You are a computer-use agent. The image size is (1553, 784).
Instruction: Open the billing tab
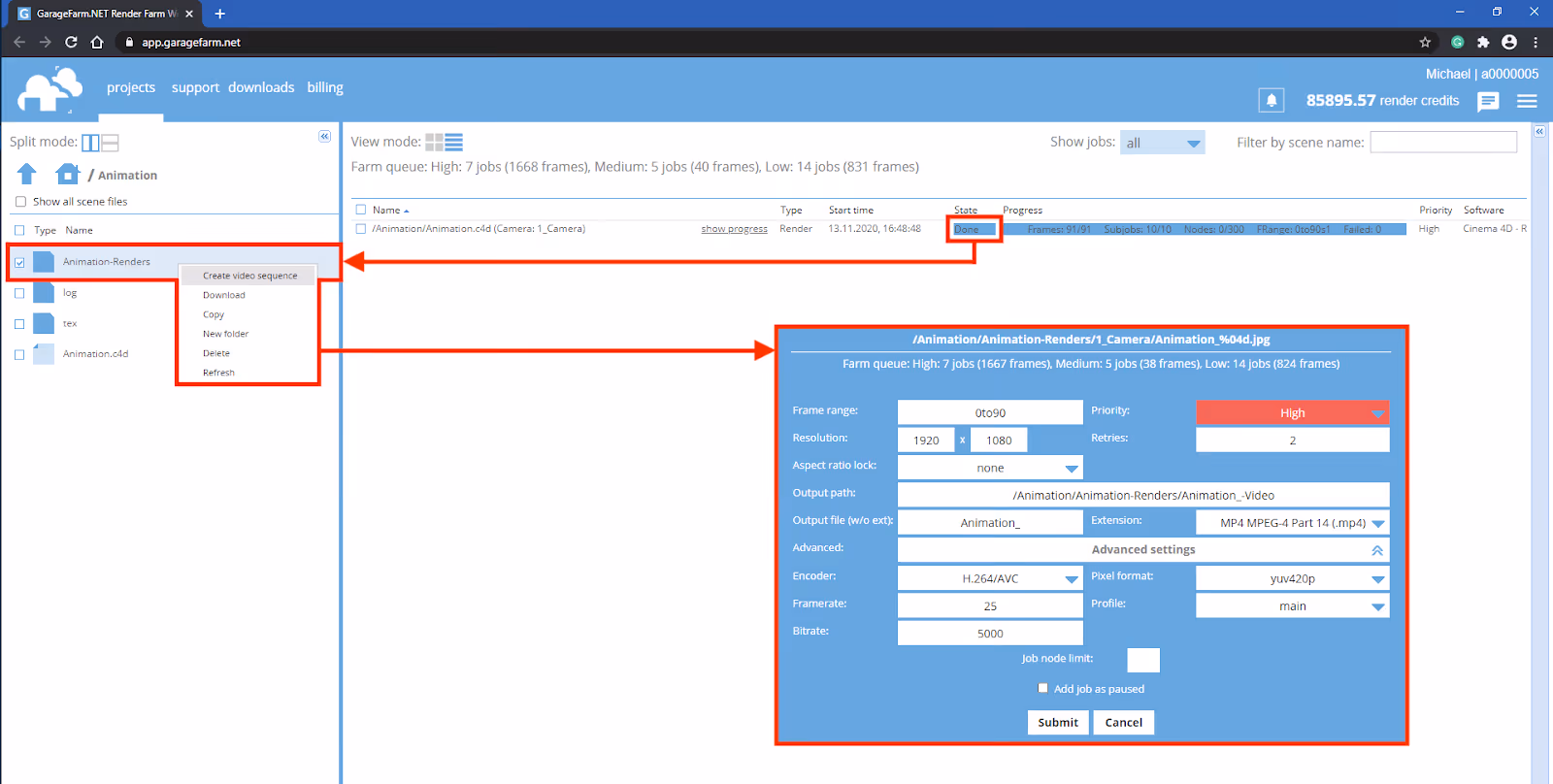click(325, 87)
